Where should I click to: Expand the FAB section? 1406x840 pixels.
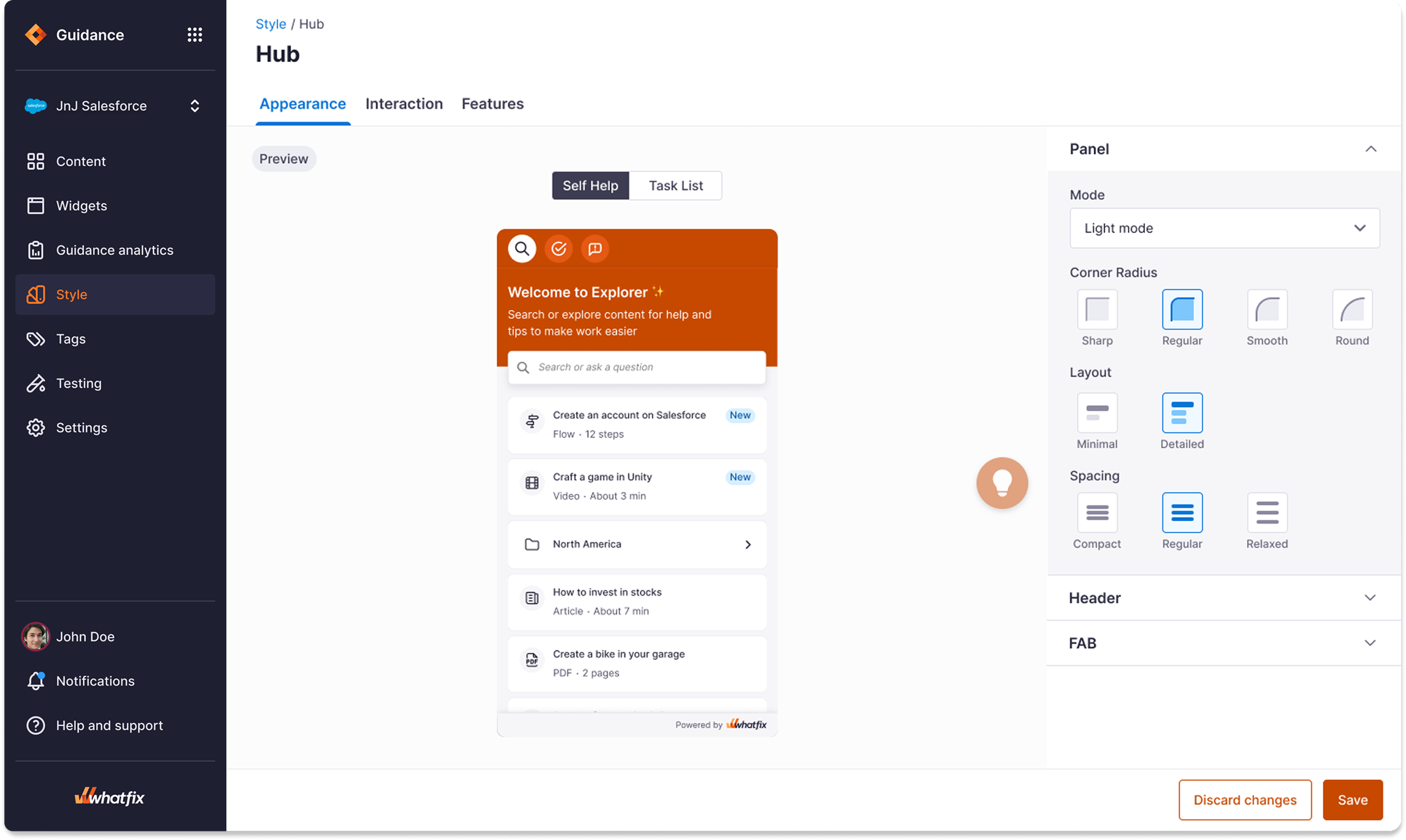pyautogui.click(x=1224, y=643)
